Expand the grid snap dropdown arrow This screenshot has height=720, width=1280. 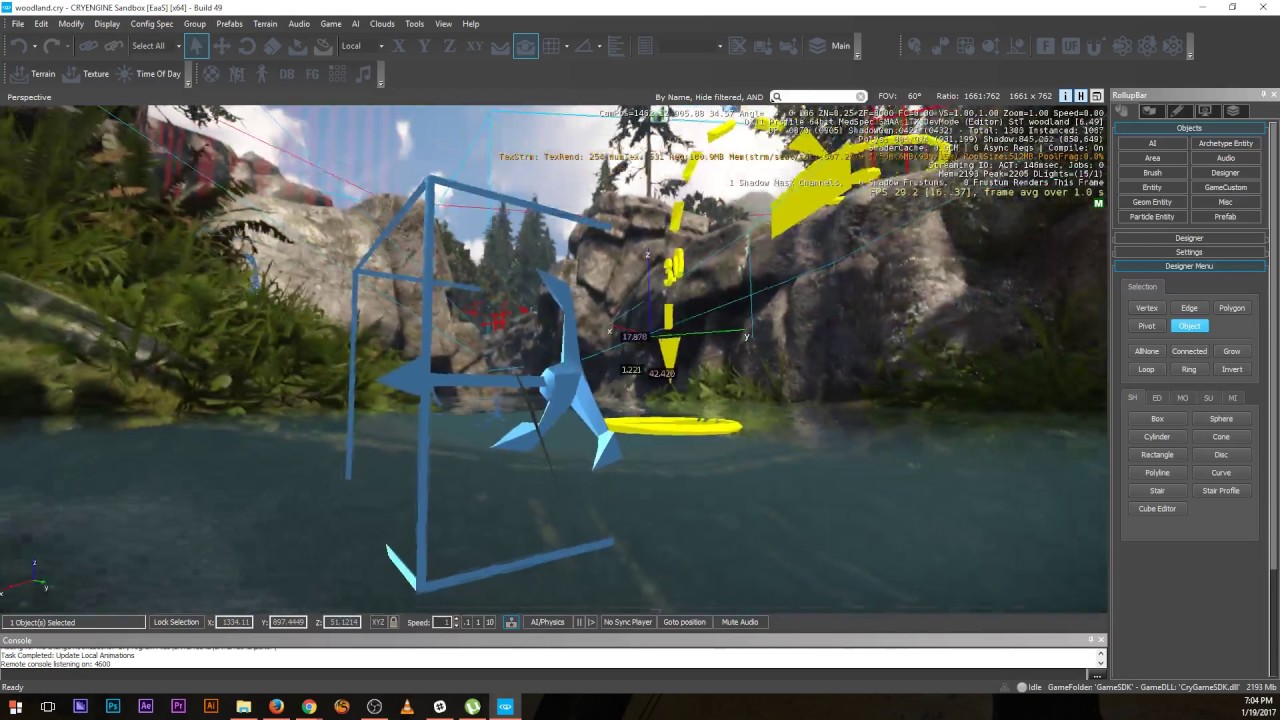[567, 46]
